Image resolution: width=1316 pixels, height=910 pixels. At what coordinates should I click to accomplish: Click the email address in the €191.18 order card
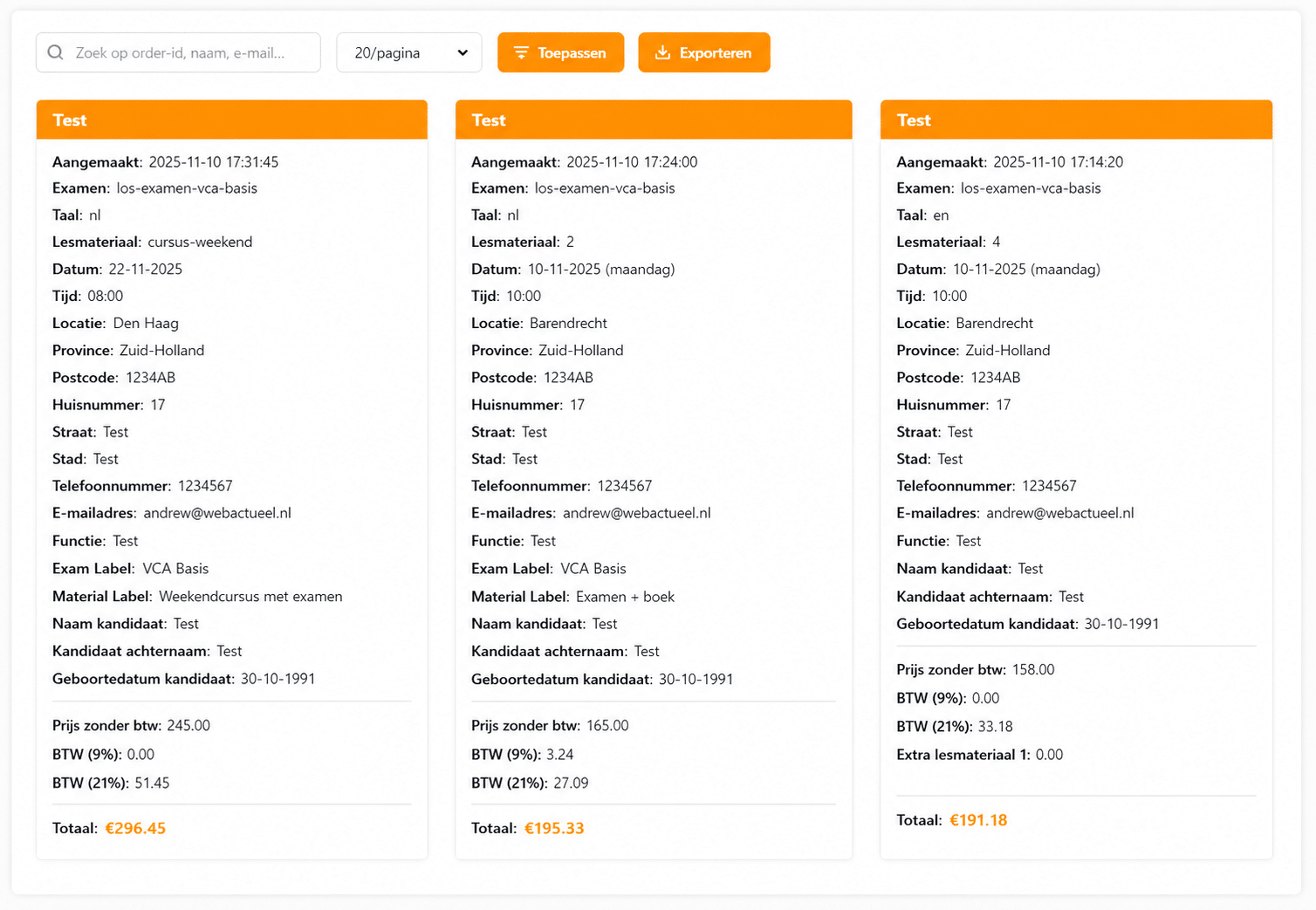pyautogui.click(x=1059, y=513)
